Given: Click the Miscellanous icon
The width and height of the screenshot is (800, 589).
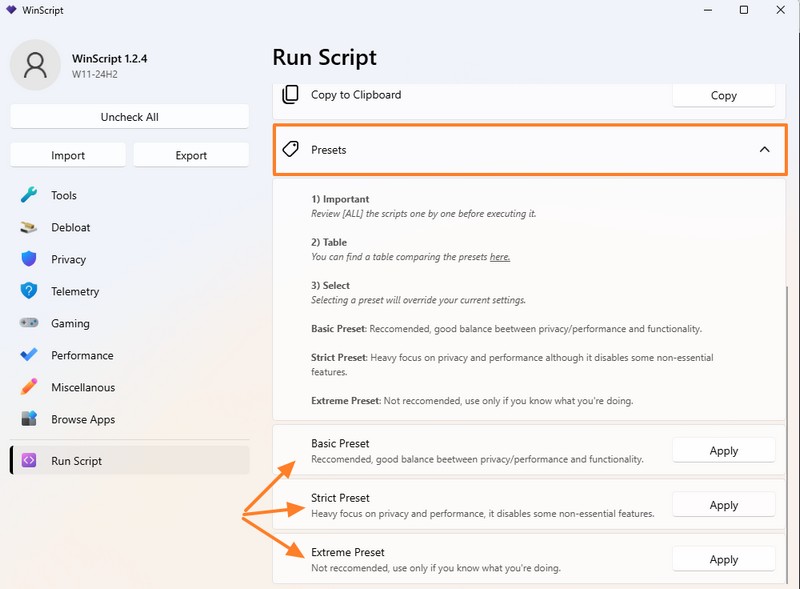Looking at the screenshot, I should click(x=29, y=387).
